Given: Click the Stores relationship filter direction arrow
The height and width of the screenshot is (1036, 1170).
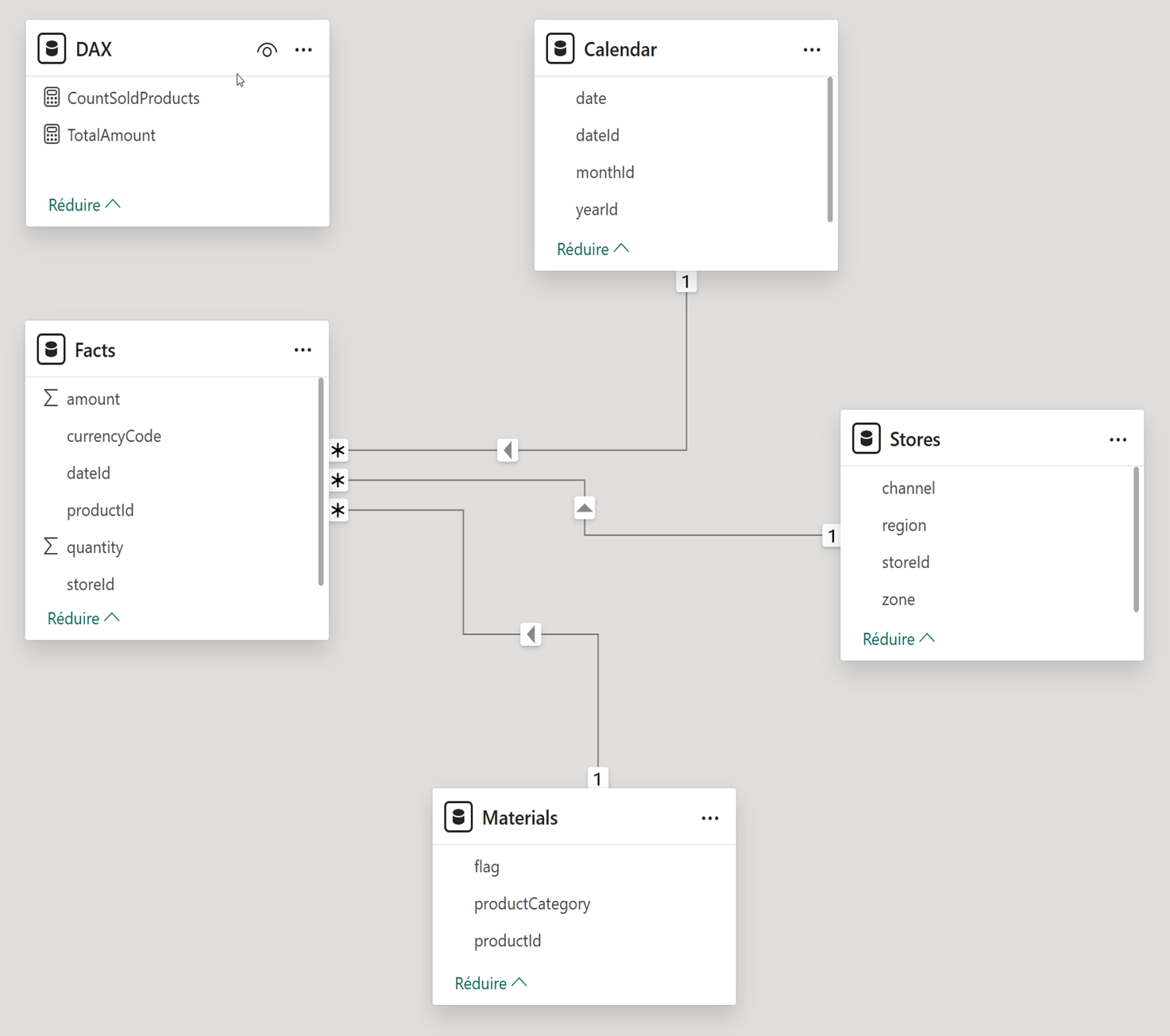Looking at the screenshot, I should (x=585, y=508).
